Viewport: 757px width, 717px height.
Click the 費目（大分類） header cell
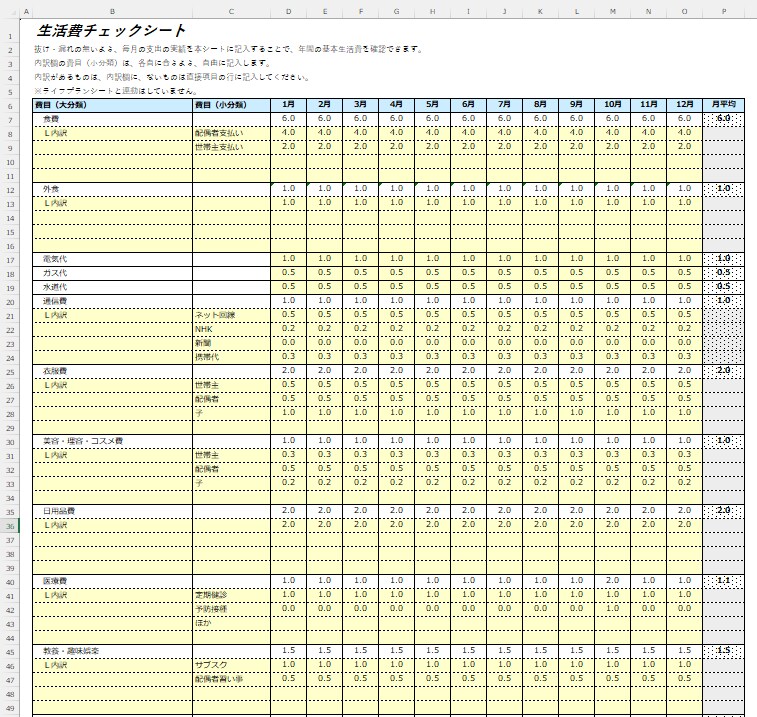[112, 105]
